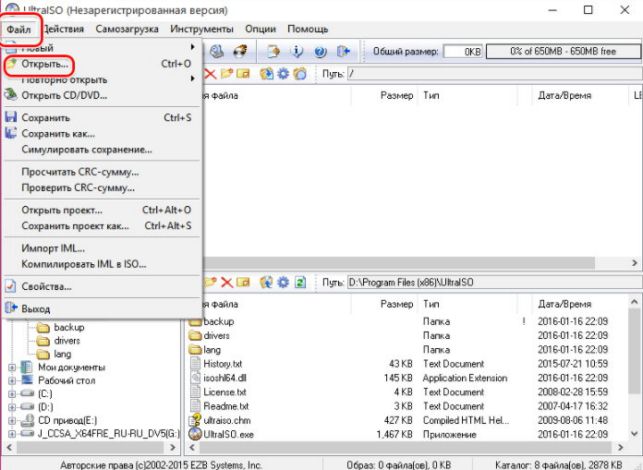Click the rename icon in lower local toolbar
This screenshot has height=470, width=643.
click(x=243, y=282)
